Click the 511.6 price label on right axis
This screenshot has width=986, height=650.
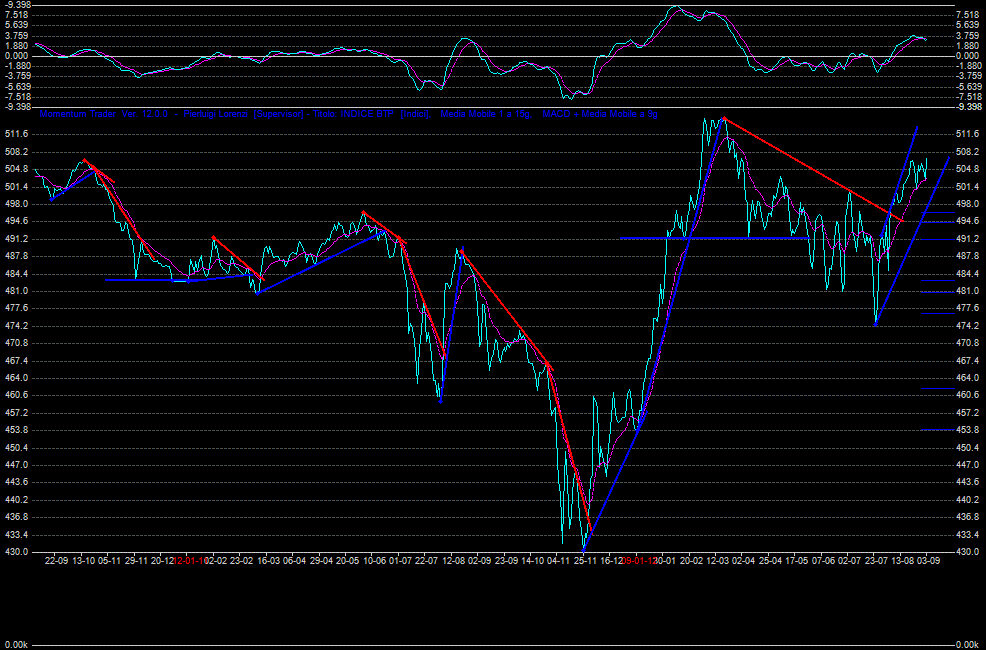967,134
